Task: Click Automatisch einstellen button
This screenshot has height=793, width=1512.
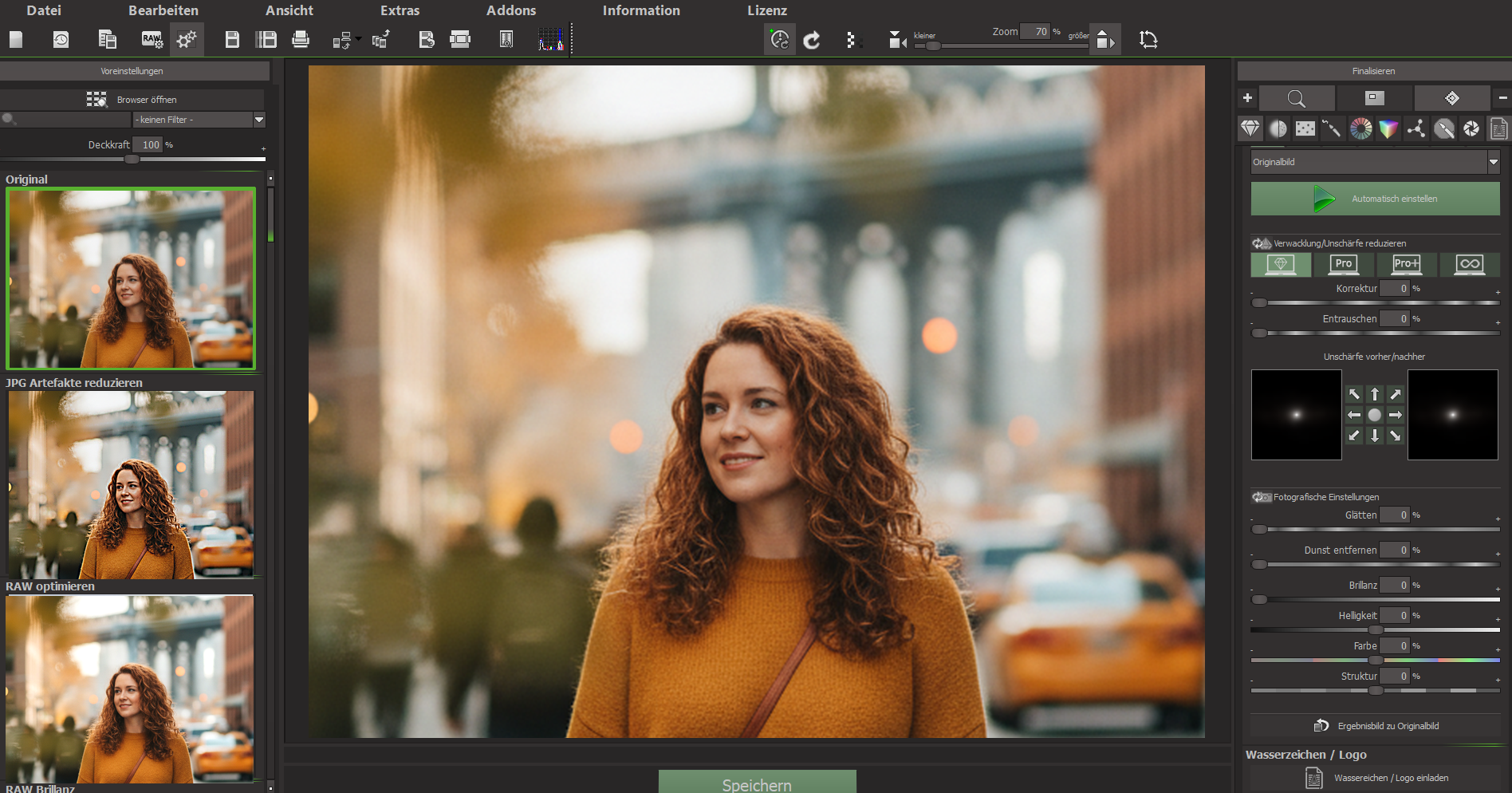Action: (1375, 199)
